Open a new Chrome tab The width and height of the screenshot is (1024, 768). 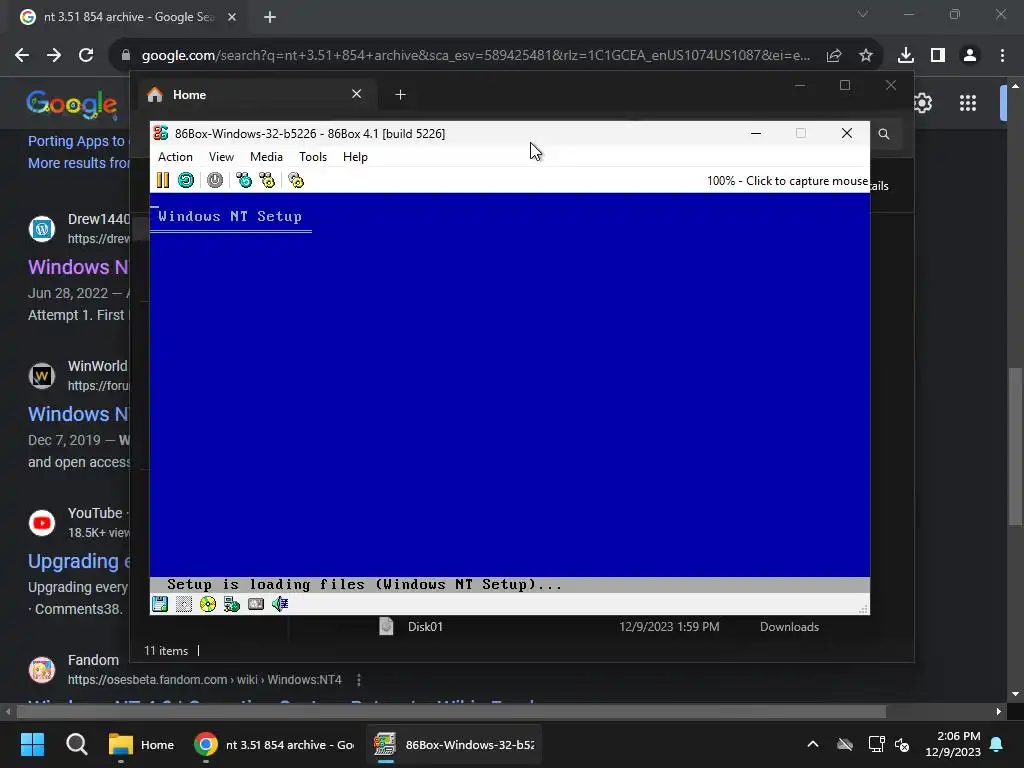coord(270,17)
